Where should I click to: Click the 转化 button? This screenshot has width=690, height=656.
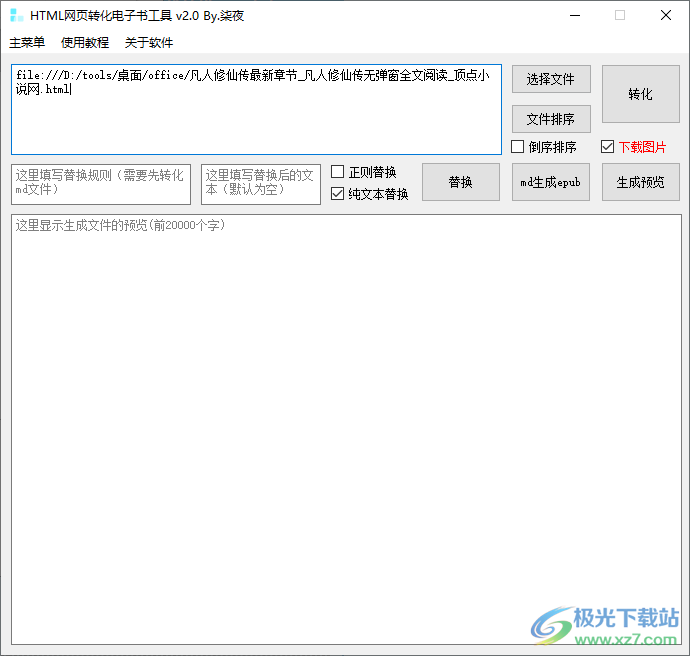click(641, 94)
